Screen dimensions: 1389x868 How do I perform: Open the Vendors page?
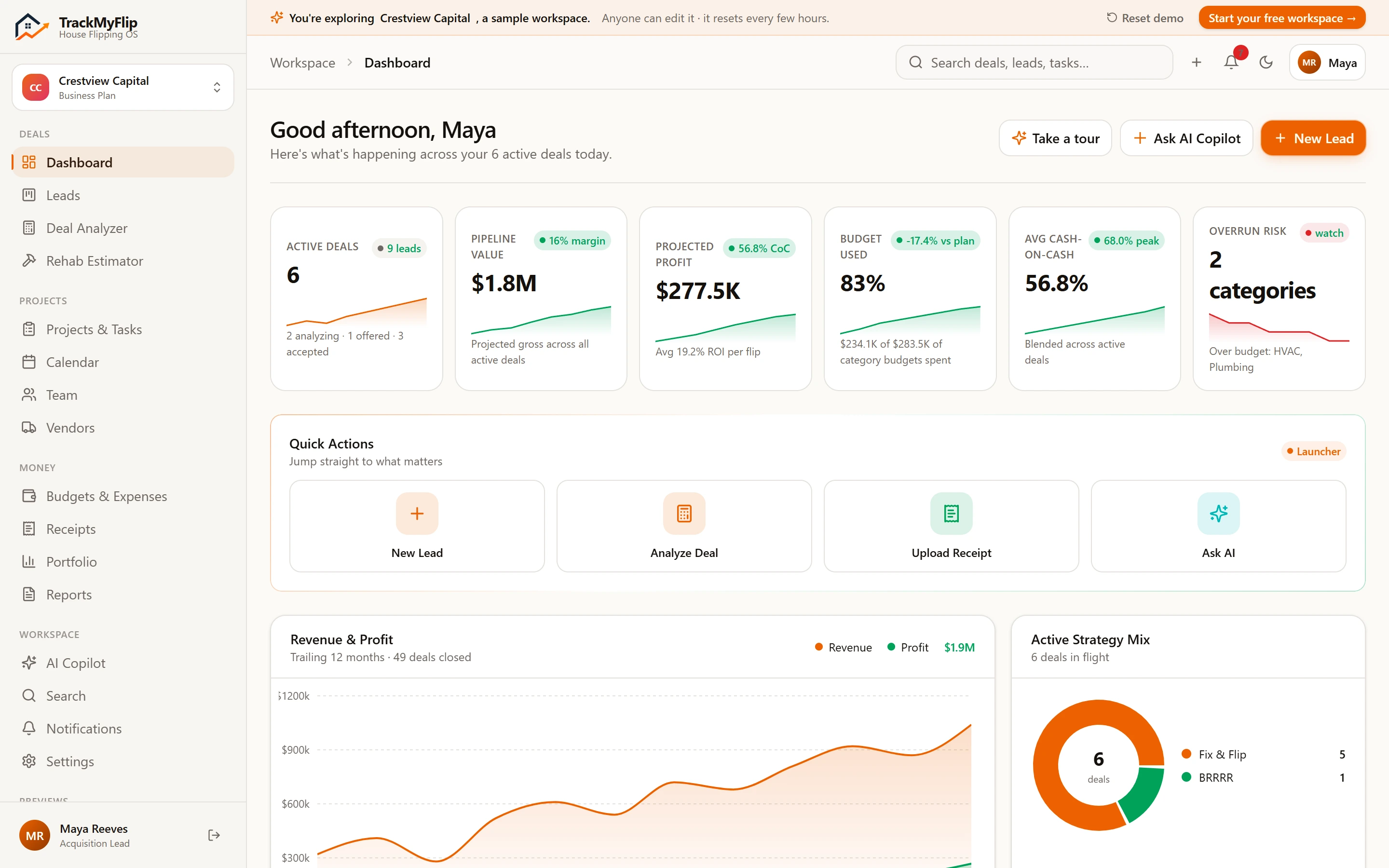[123, 428]
